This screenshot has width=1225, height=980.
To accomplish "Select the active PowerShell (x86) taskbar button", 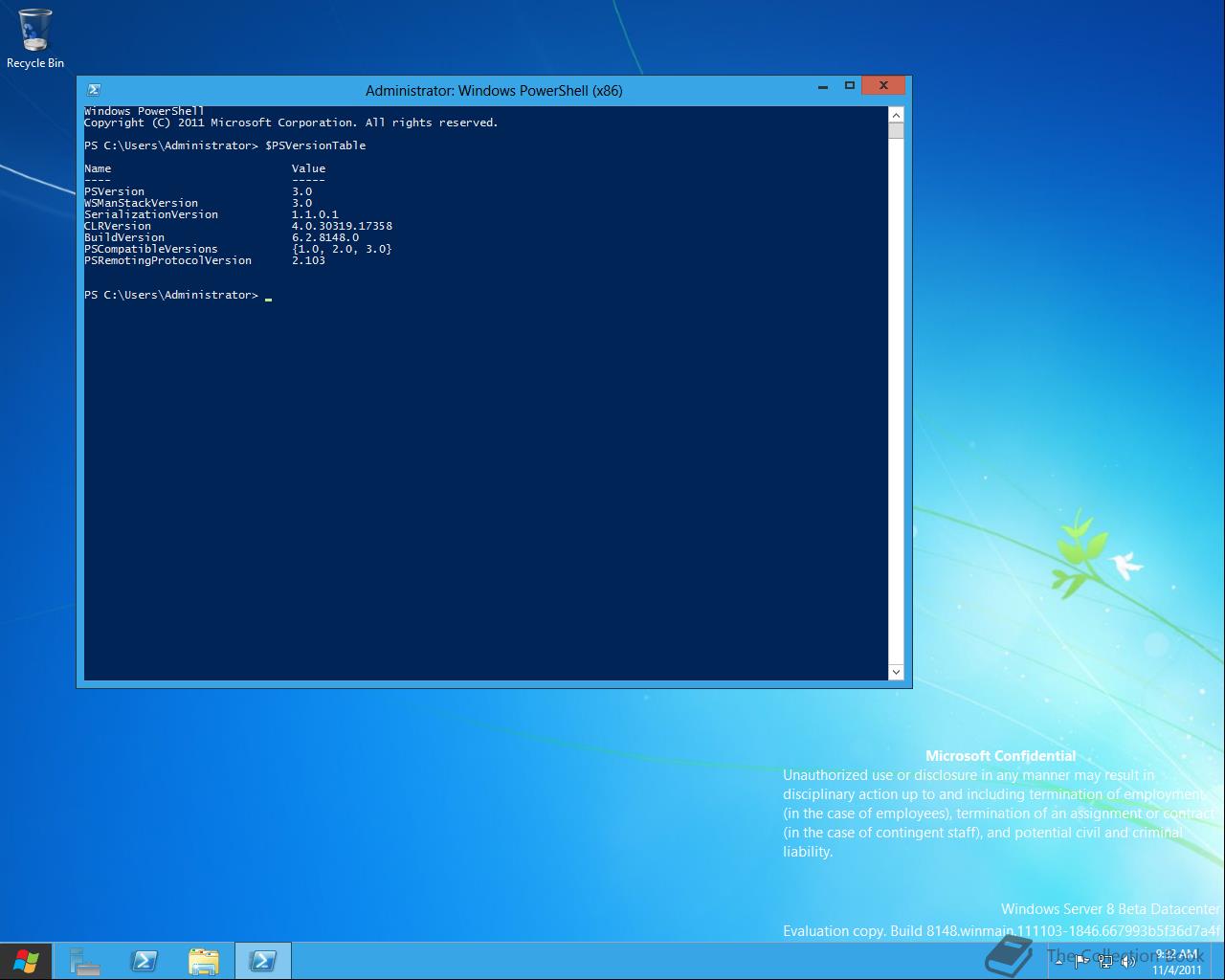I will 262,961.
